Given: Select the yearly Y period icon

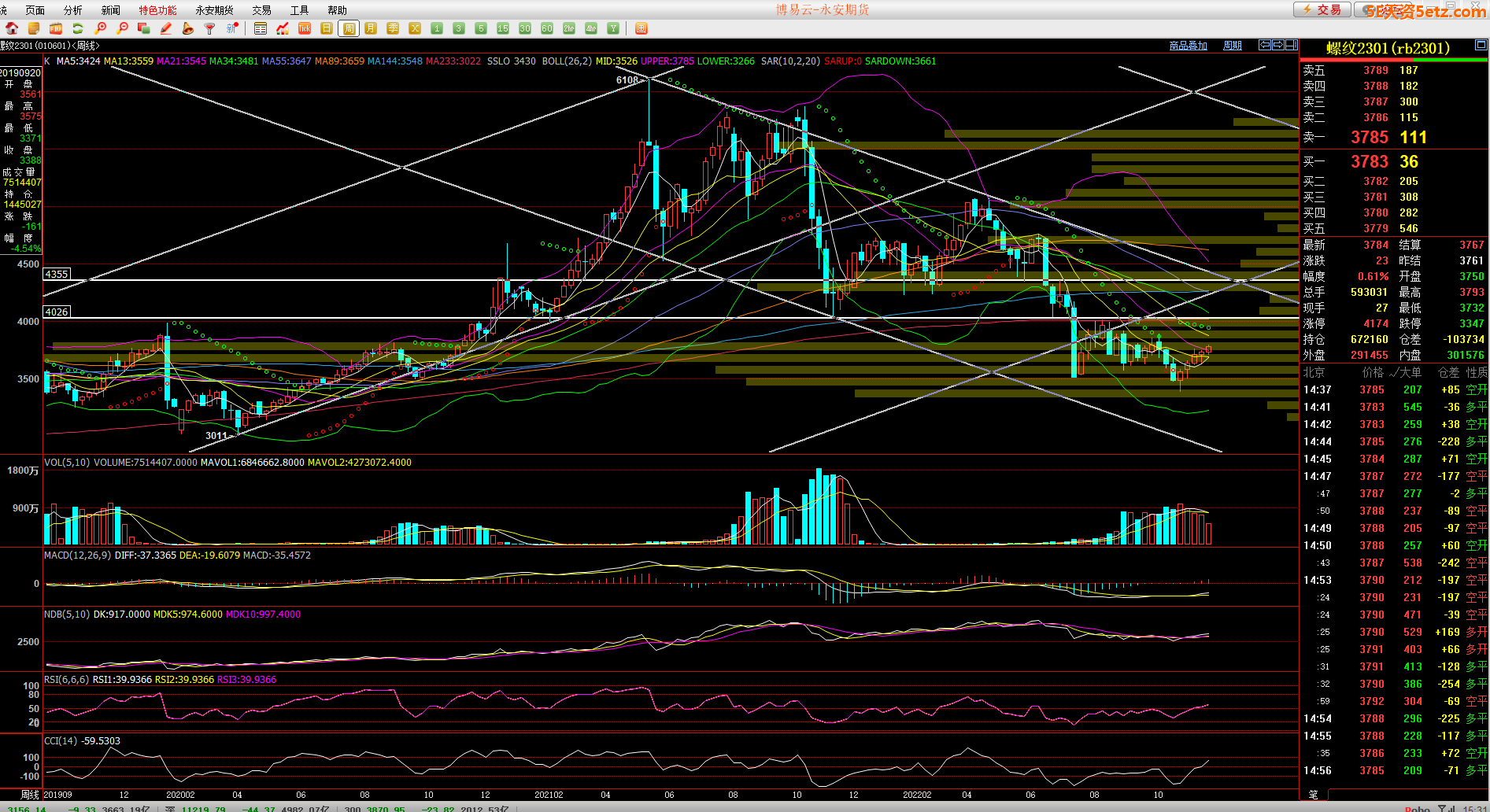Looking at the screenshot, I should (x=613, y=28).
